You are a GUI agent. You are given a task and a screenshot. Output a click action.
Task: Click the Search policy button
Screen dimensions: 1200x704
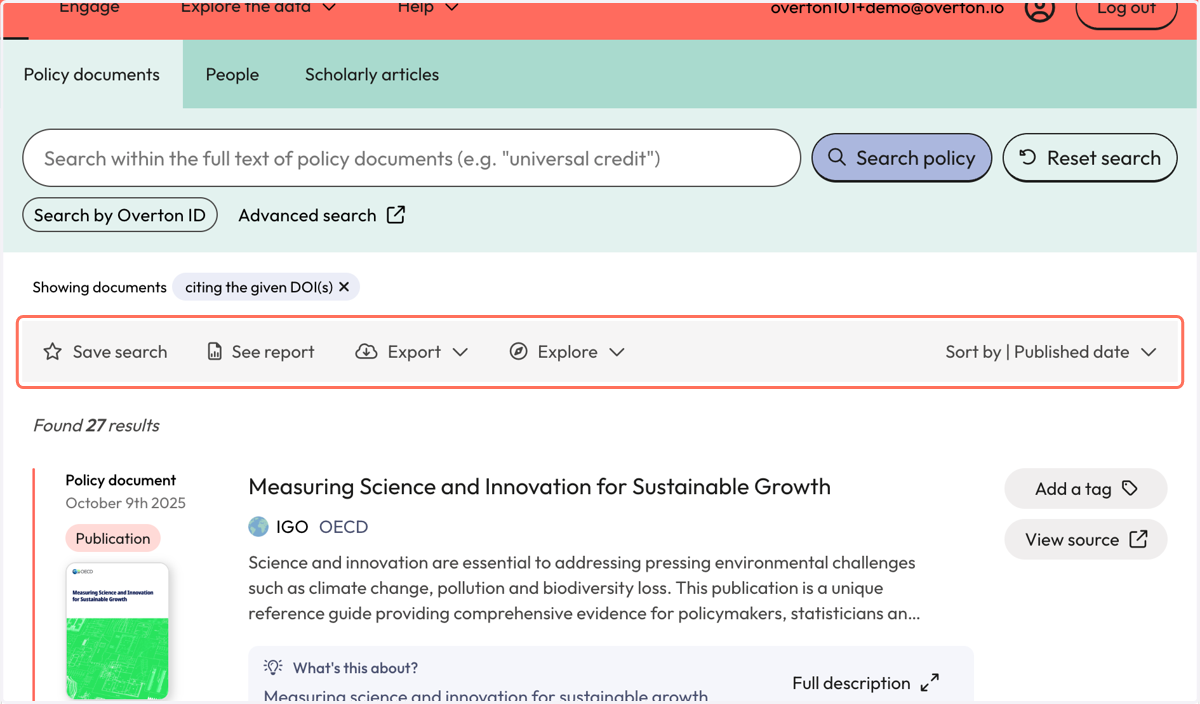pyautogui.click(x=901, y=158)
